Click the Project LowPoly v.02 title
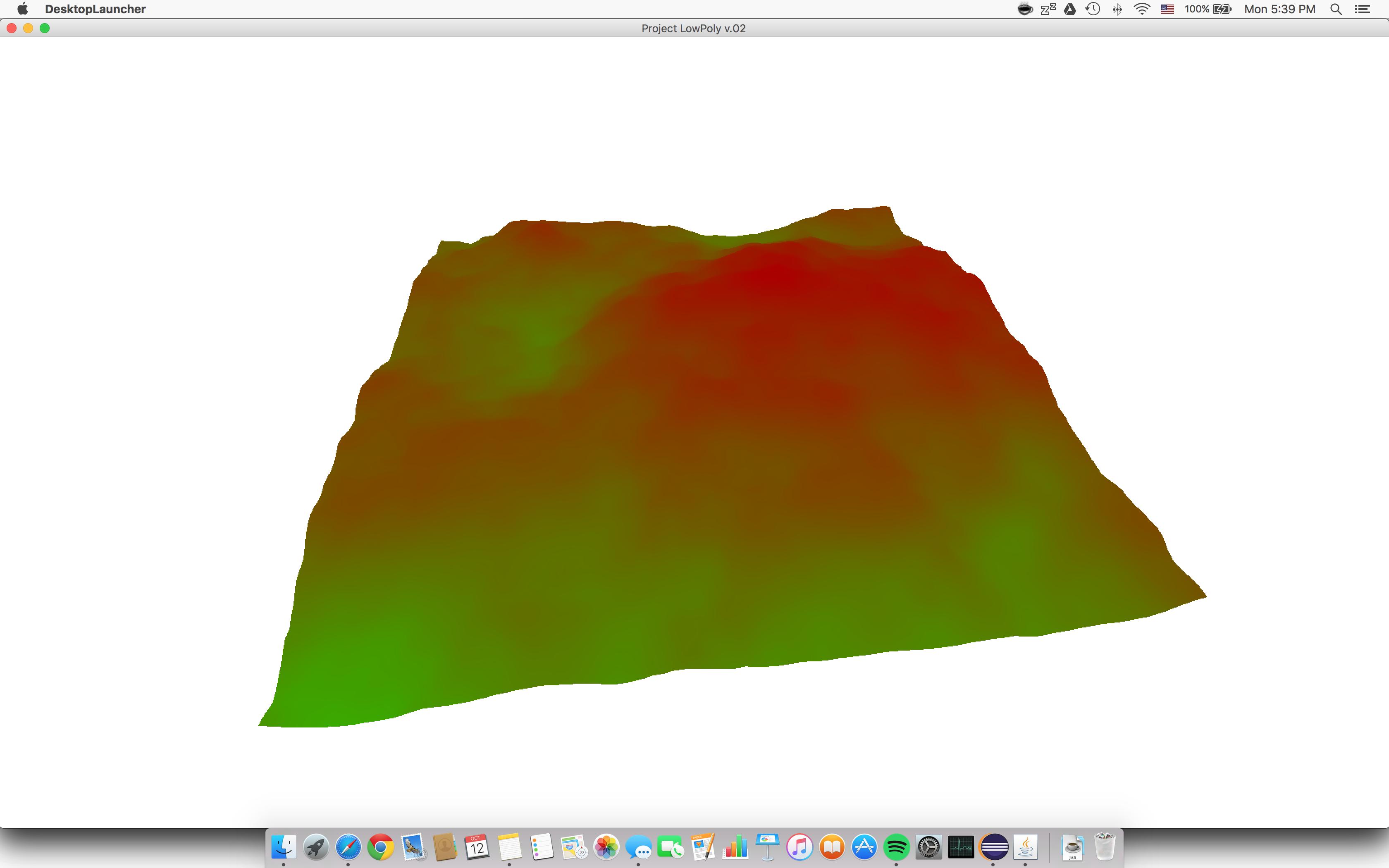The height and width of the screenshot is (868, 1389). [x=693, y=29]
